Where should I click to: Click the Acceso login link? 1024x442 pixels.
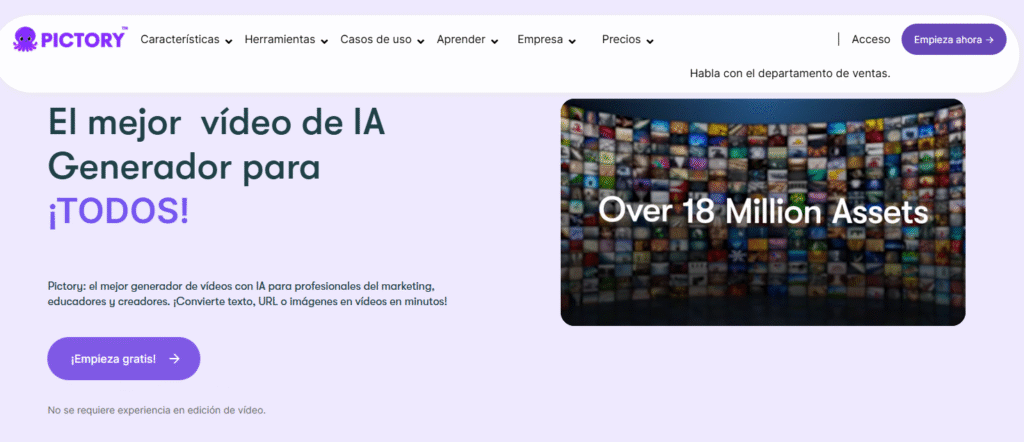coord(870,40)
